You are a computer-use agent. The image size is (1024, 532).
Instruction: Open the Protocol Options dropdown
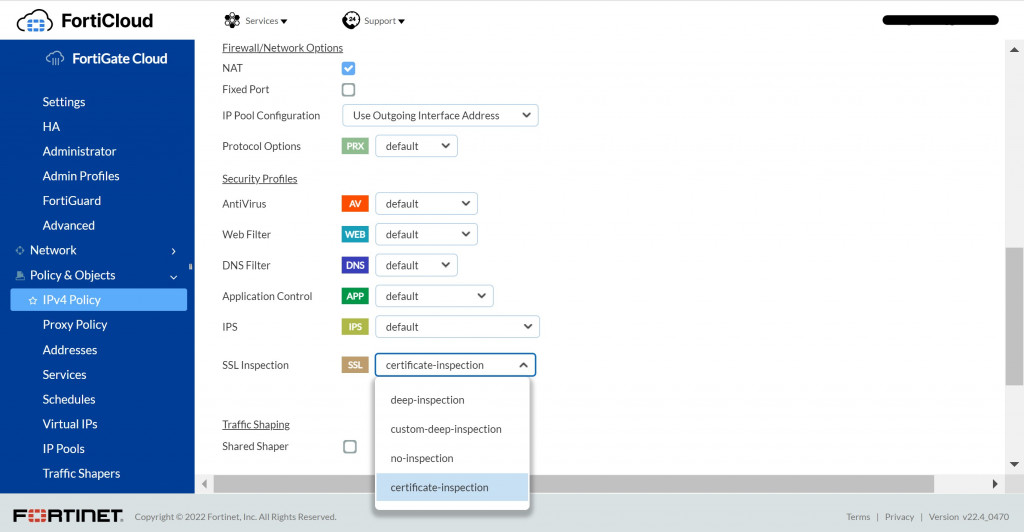pyautogui.click(x=417, y=146)
